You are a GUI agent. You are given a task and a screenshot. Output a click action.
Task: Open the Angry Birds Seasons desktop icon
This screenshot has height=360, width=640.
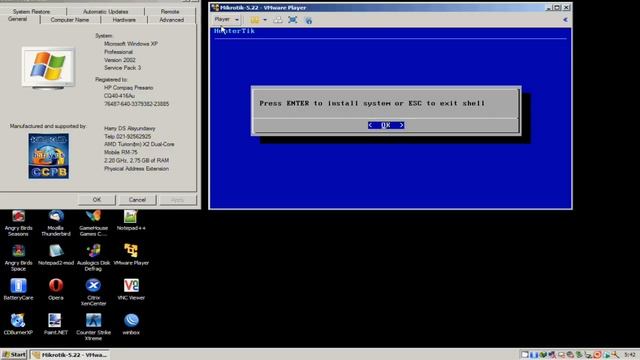18,223
